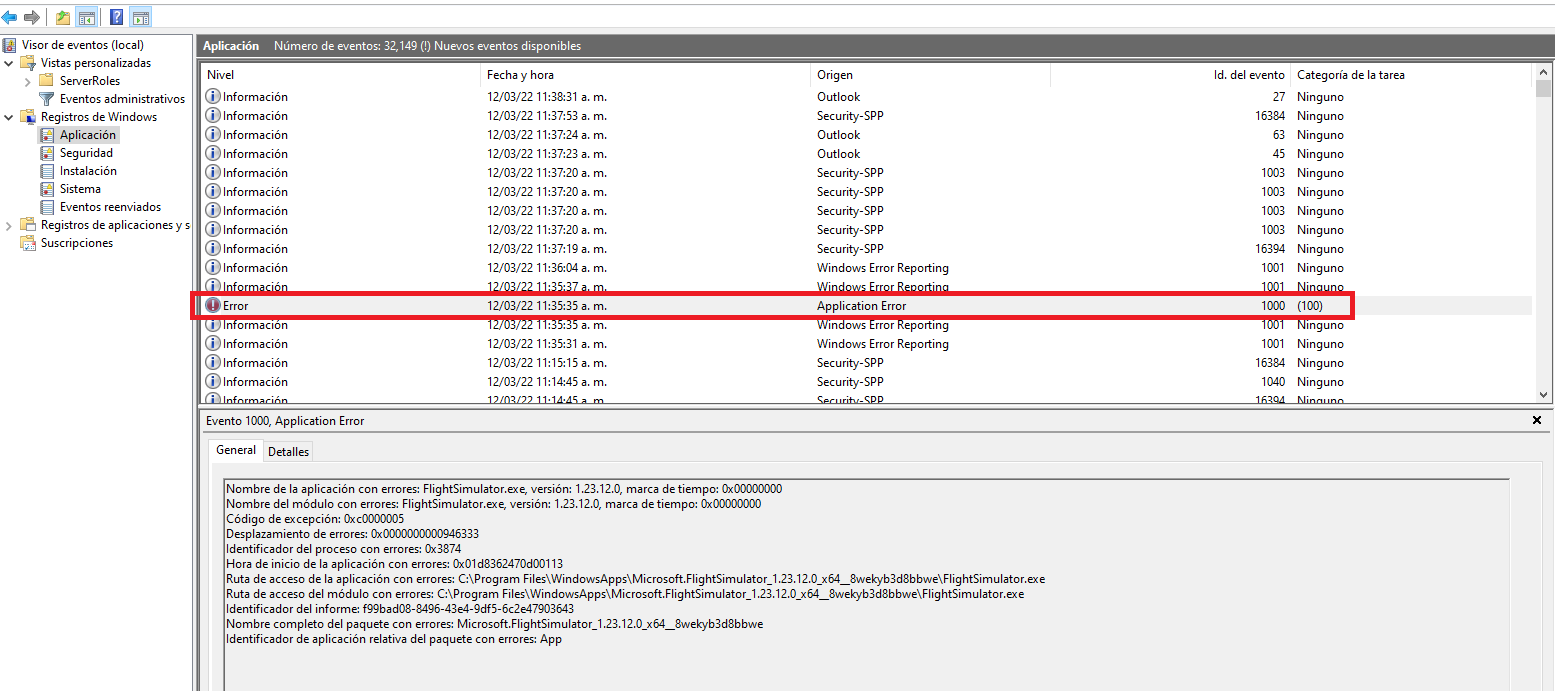Click the ServerRoles folder icon
Image resolution: width=1555 pixels, height=691 pixels.
[46, 81]
